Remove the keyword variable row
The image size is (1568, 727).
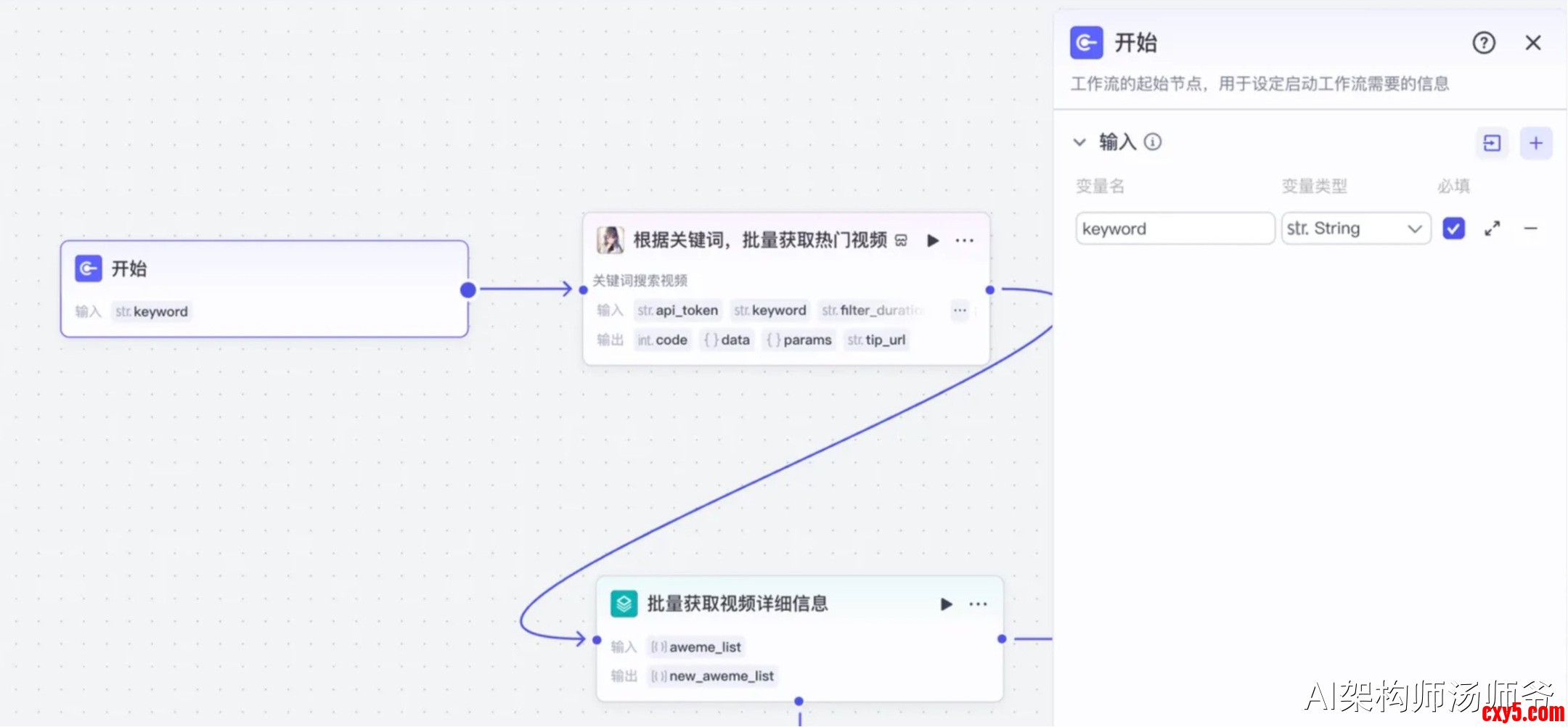pyautogui.click(x=1531, y=229)
